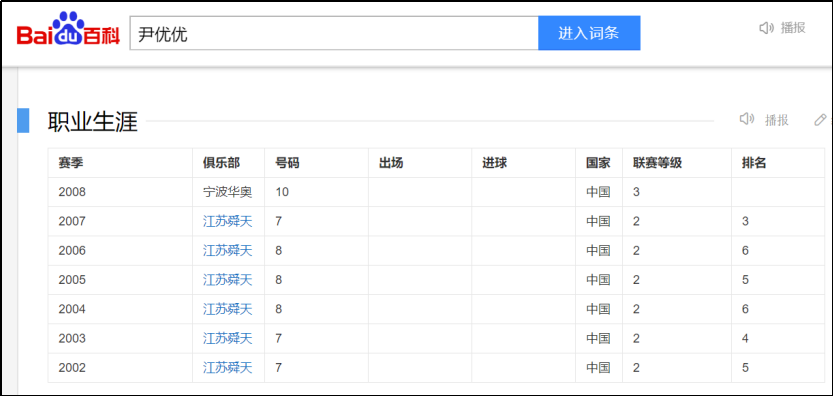Open the 江苏舜天 link in the 2004 row
Image resolution: width=833 pixels, height=396 pixels.
(227, 309)
